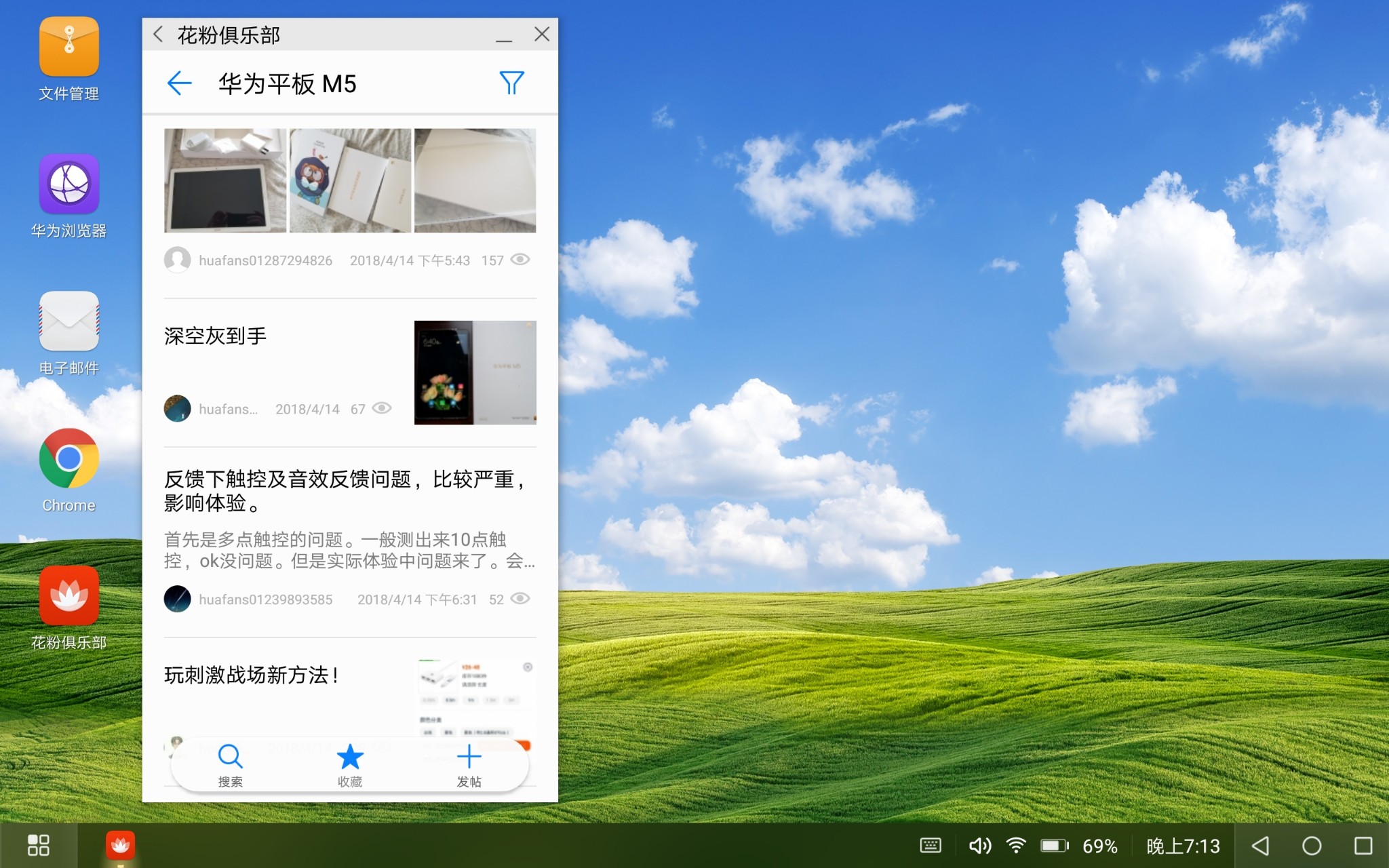The image size is (1389, 868).
Task: Tap the 发帖 new post button
Action: (x=469, y=765)
